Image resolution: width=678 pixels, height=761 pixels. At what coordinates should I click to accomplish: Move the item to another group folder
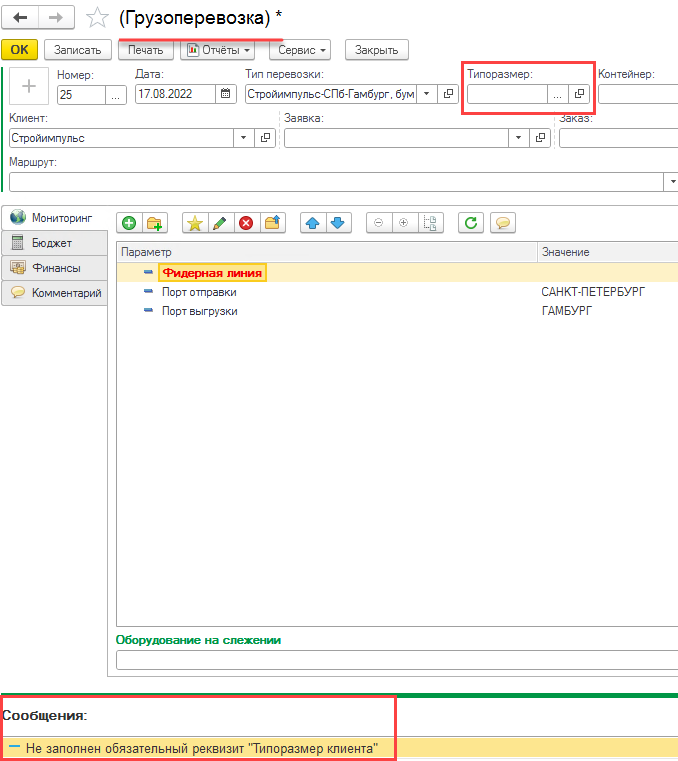(x=273, y=223)
